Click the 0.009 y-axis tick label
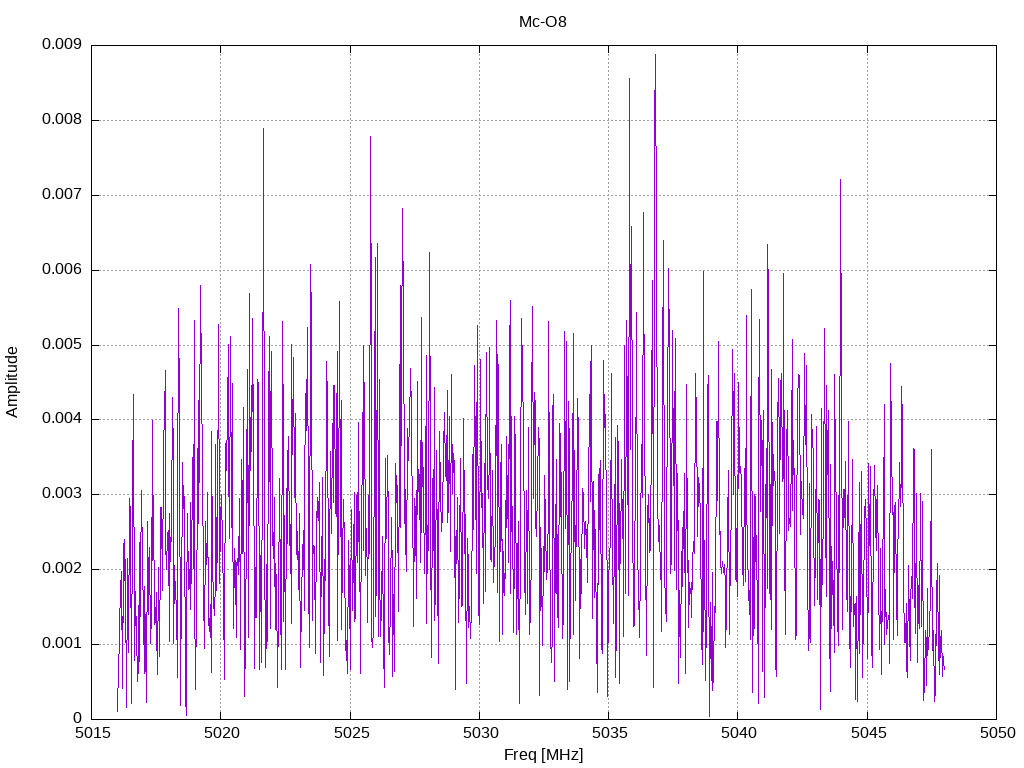This screenshot has width=1024, height=768. click(62, 44)
